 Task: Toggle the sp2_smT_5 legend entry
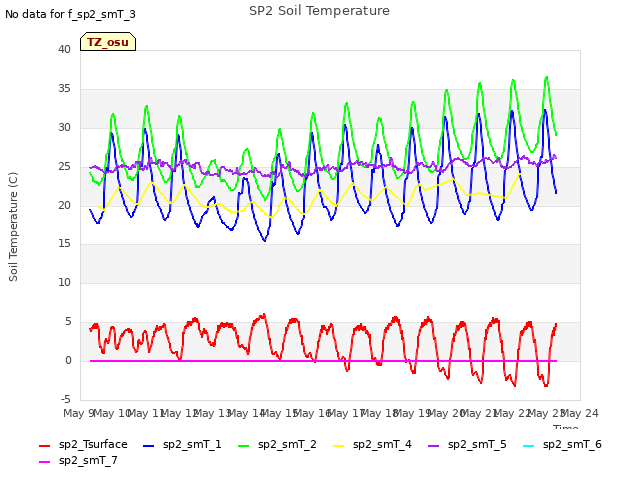click(467, 444)
